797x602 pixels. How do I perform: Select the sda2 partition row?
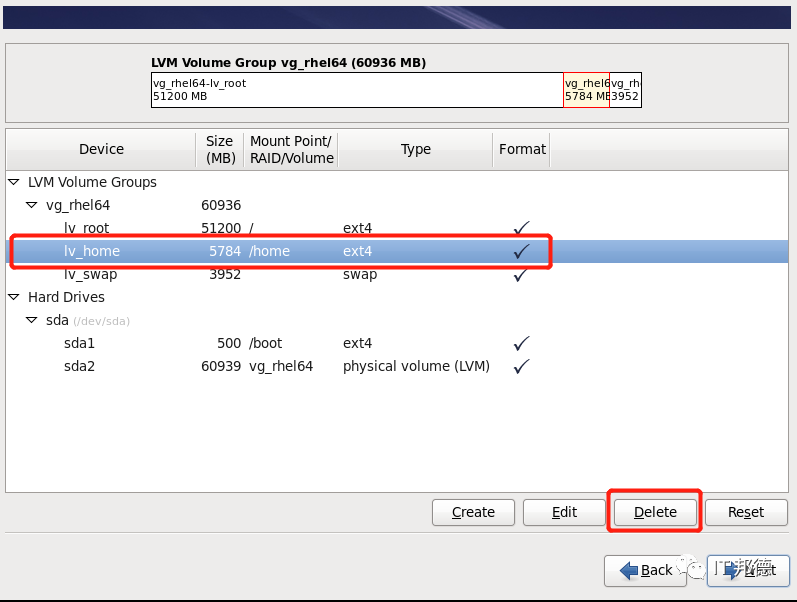coord(397,366)
